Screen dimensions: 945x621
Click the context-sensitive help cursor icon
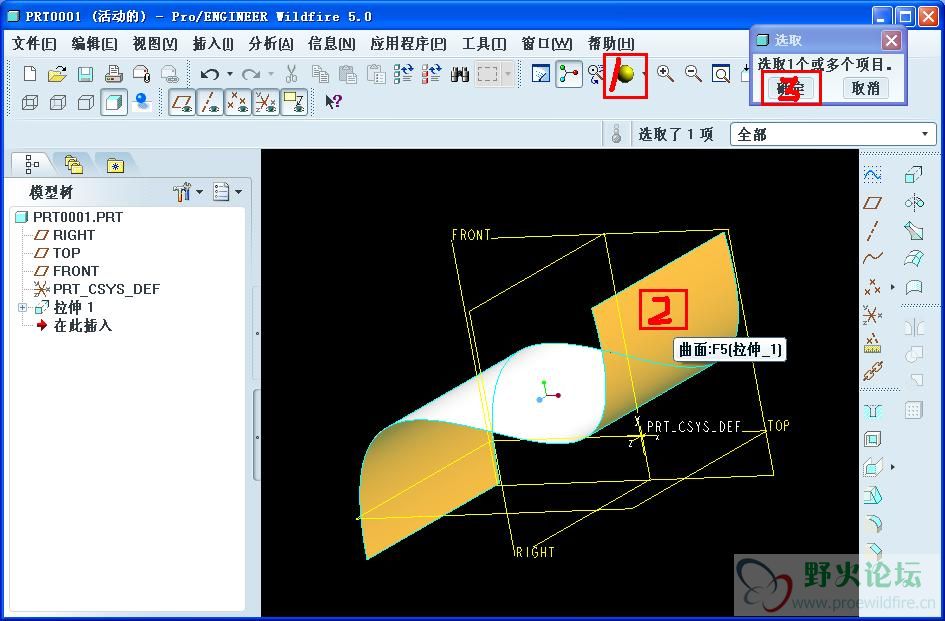[333, 101]
